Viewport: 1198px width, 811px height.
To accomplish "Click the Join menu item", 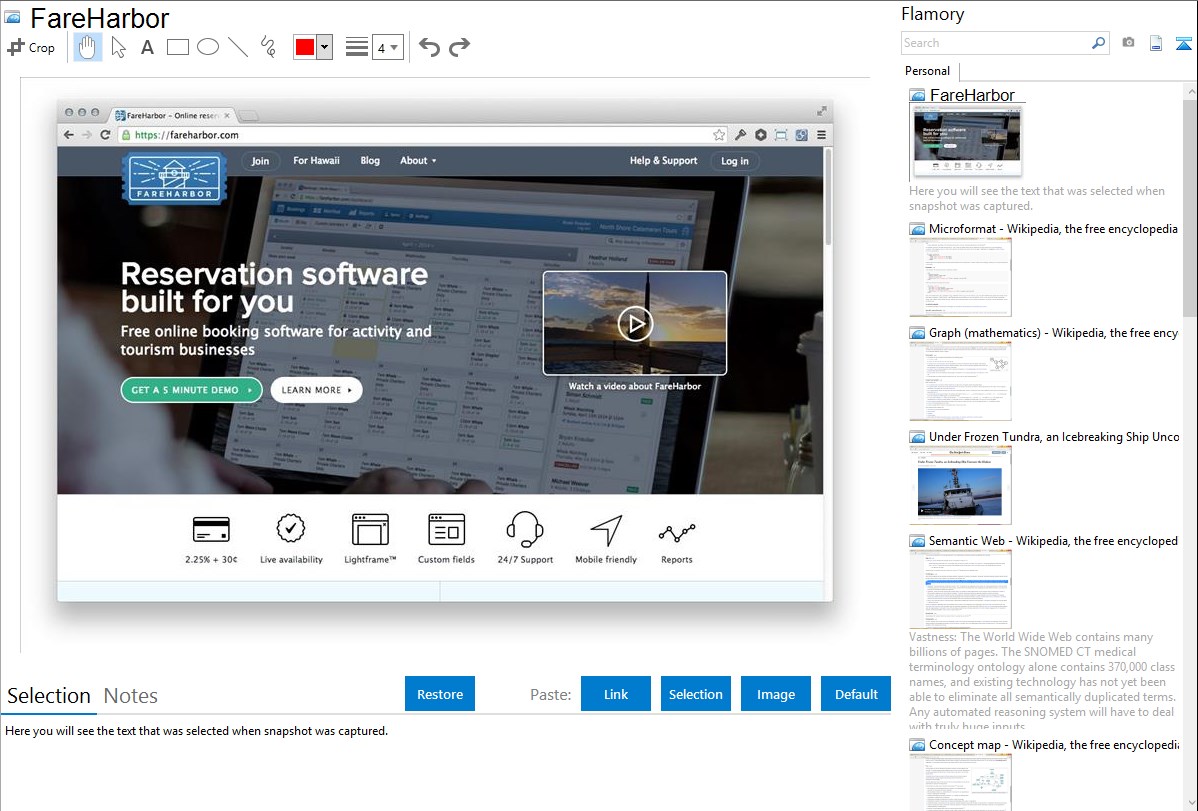I will (x=261, y=161).
